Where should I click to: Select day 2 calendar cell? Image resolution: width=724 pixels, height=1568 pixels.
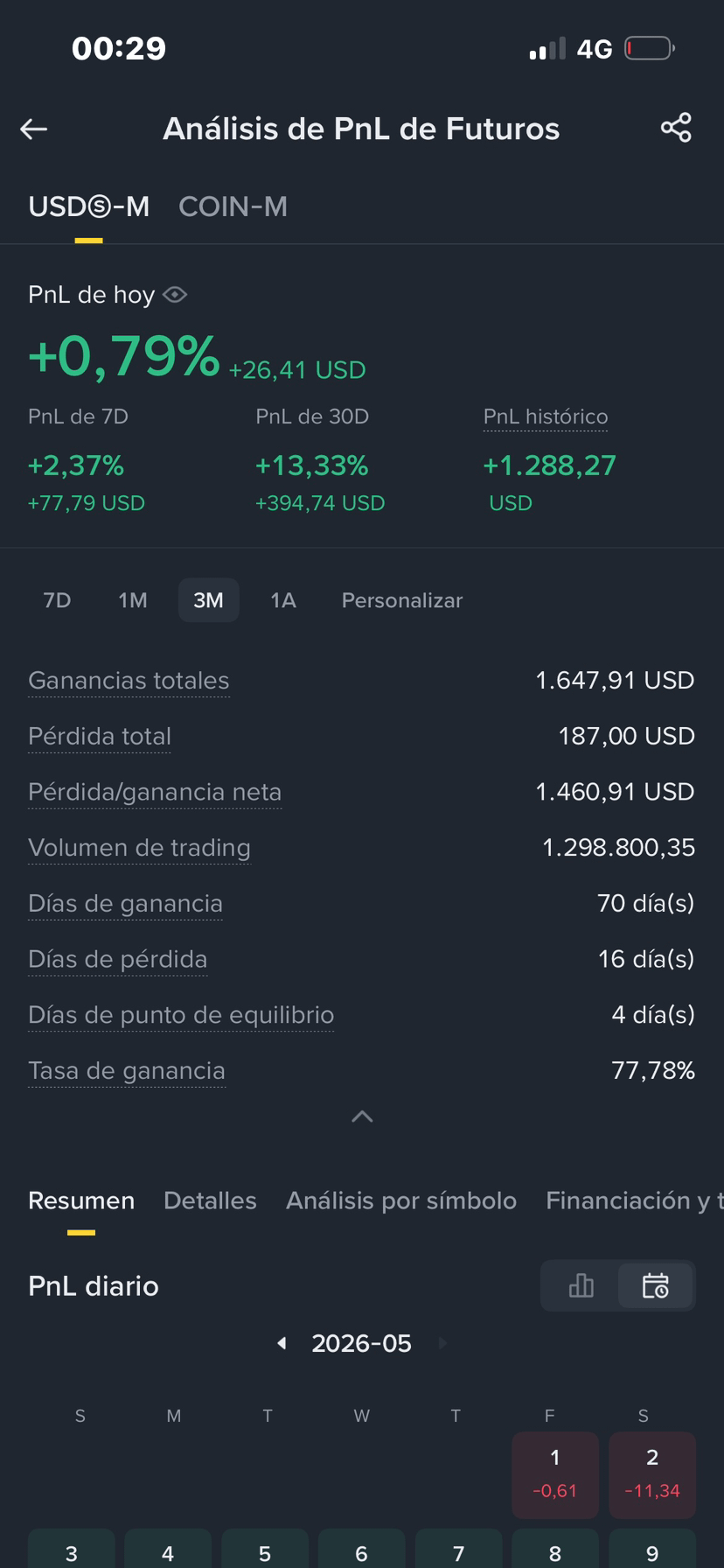[x=652, y=1474]
